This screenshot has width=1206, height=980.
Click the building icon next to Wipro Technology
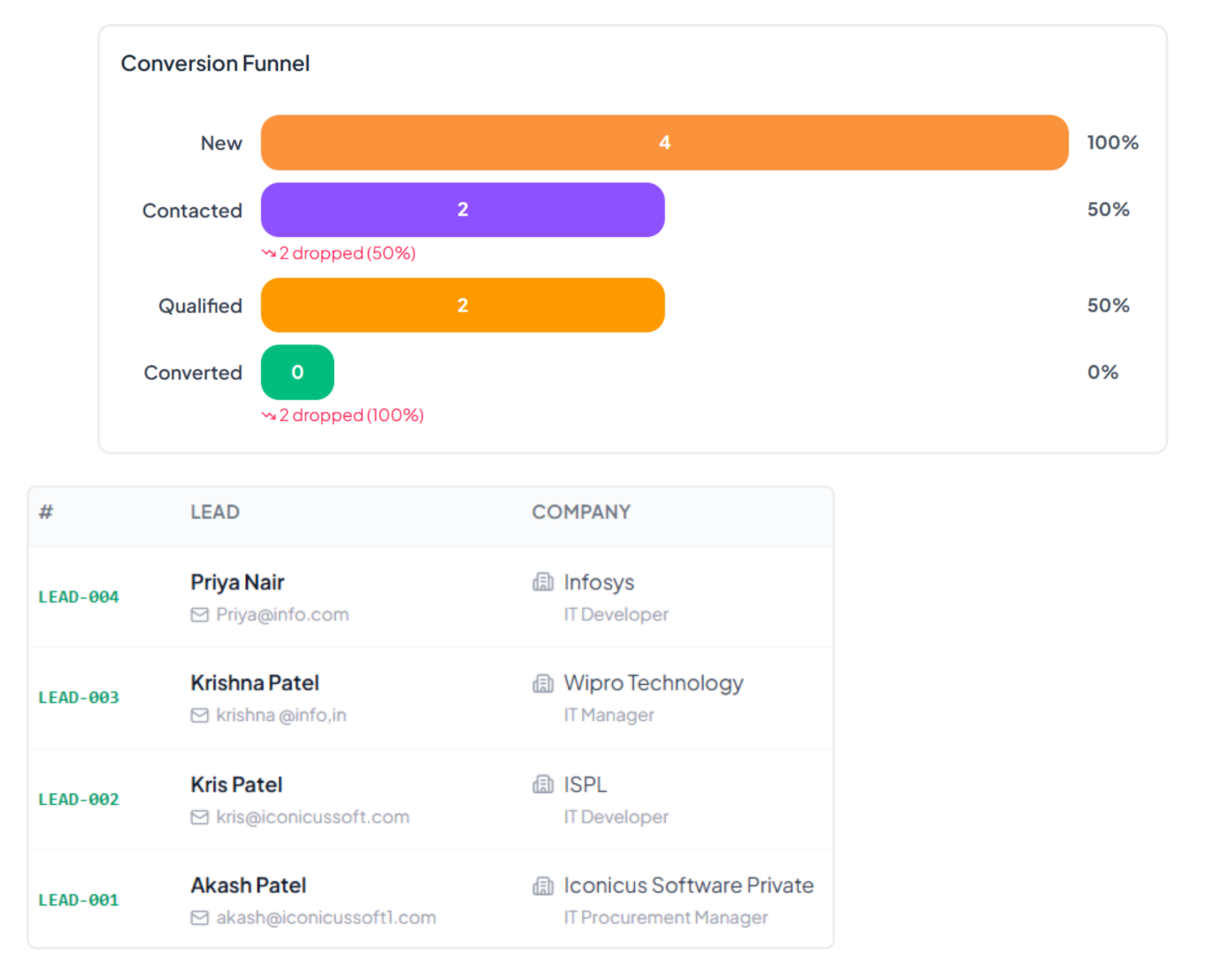[x=543, y=683]
